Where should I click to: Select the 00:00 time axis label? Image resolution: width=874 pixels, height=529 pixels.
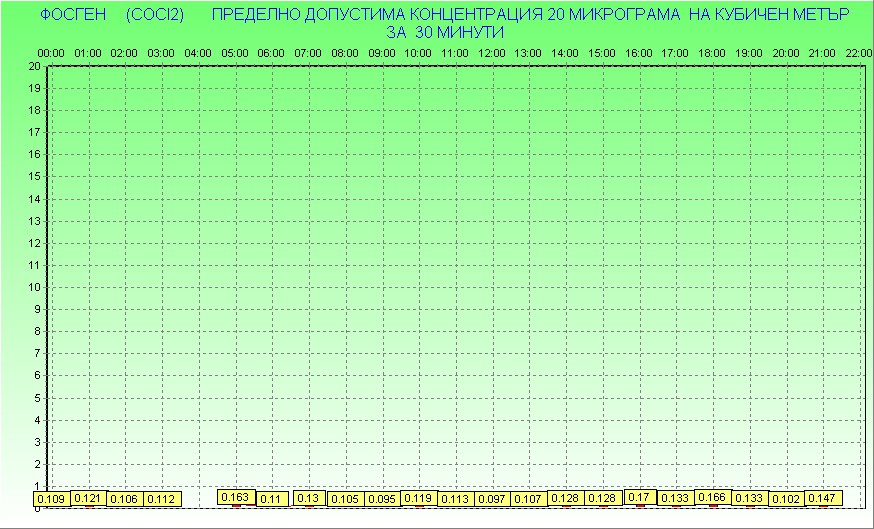(51, 52)
